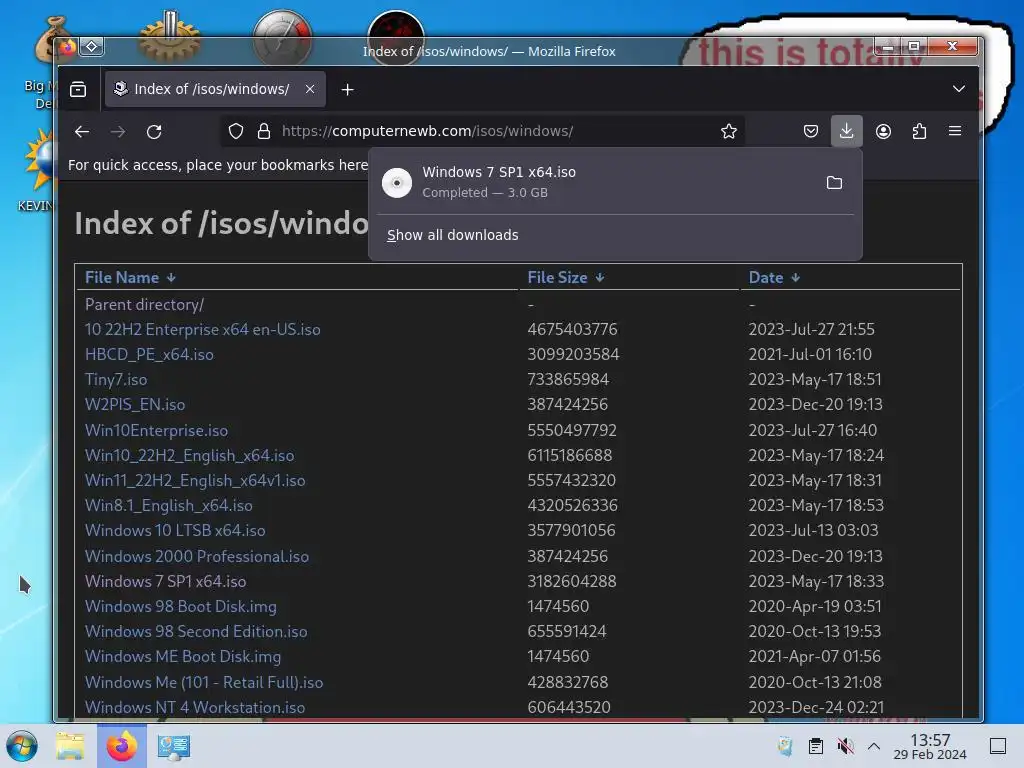Click the muted volume tray icon
This screenshot has height=768, width=1024.
point(846,746)
